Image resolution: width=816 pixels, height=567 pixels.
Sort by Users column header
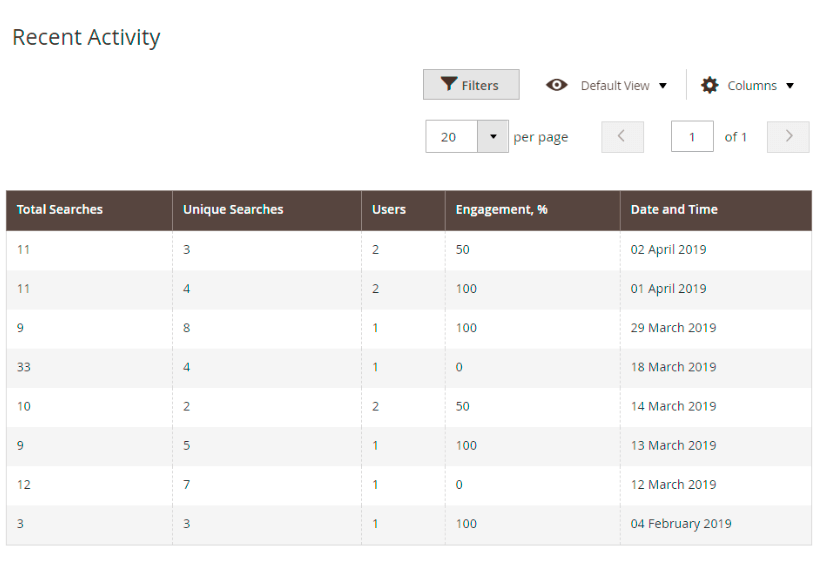[x=389, y=210]
